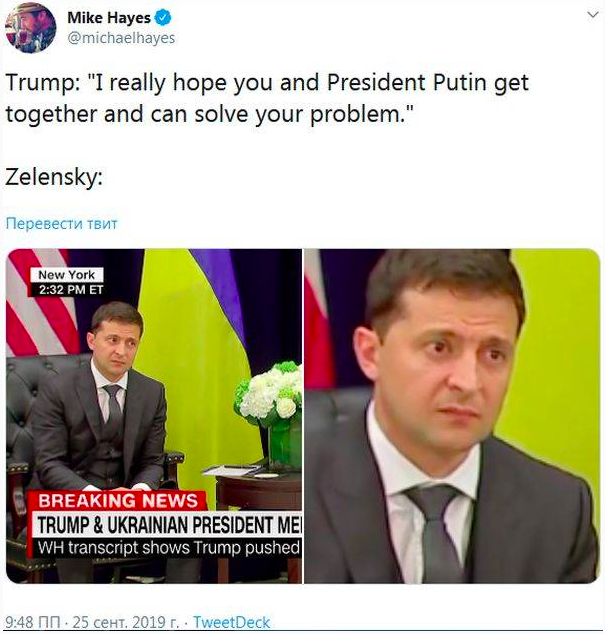Screen dimensions: 605x634
Task: Click the Перевести твит translate link
Action: point(61,223)
